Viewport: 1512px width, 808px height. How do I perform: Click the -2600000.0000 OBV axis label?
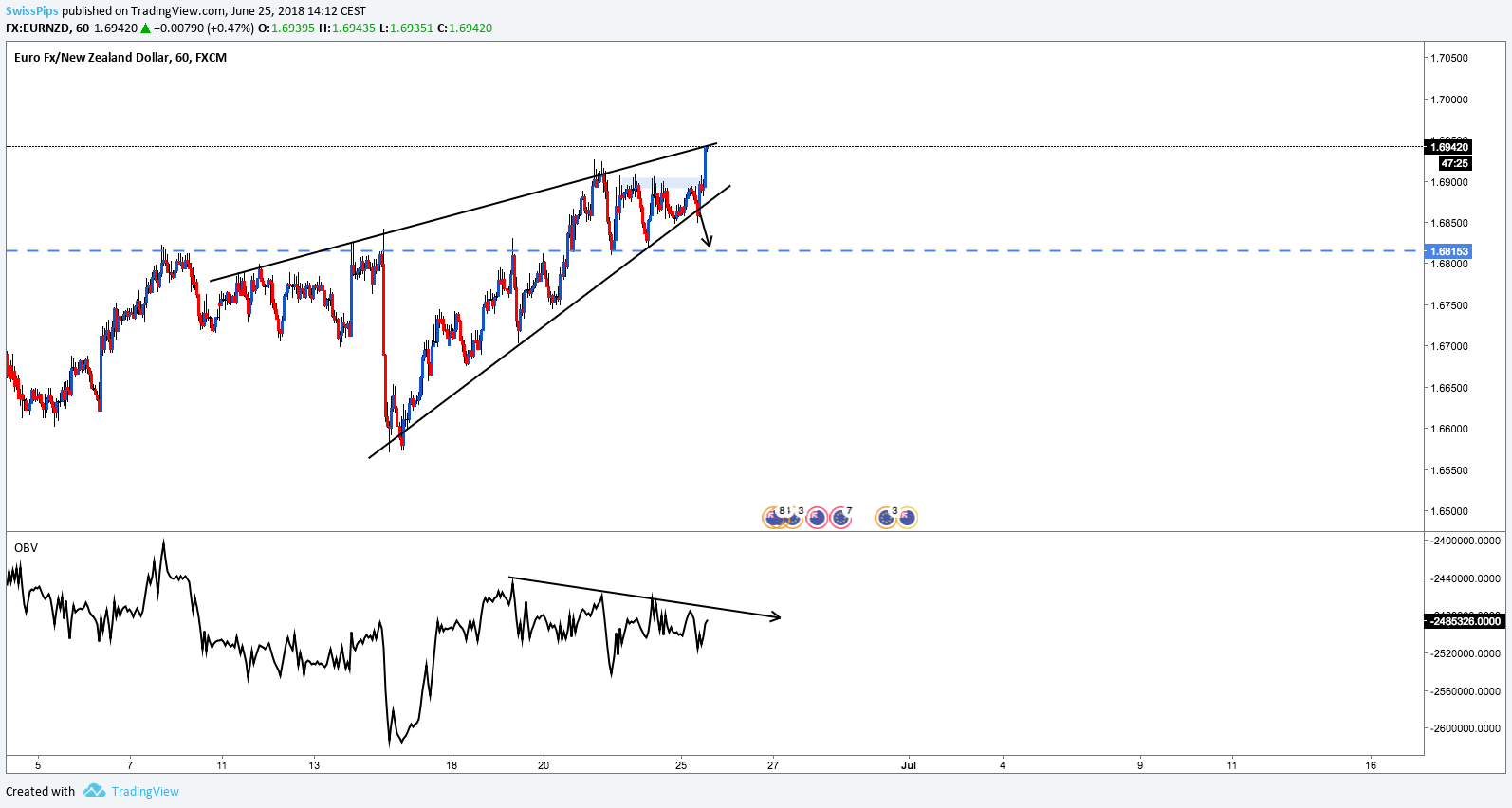pyautogui.click(x=1466, y=728)
